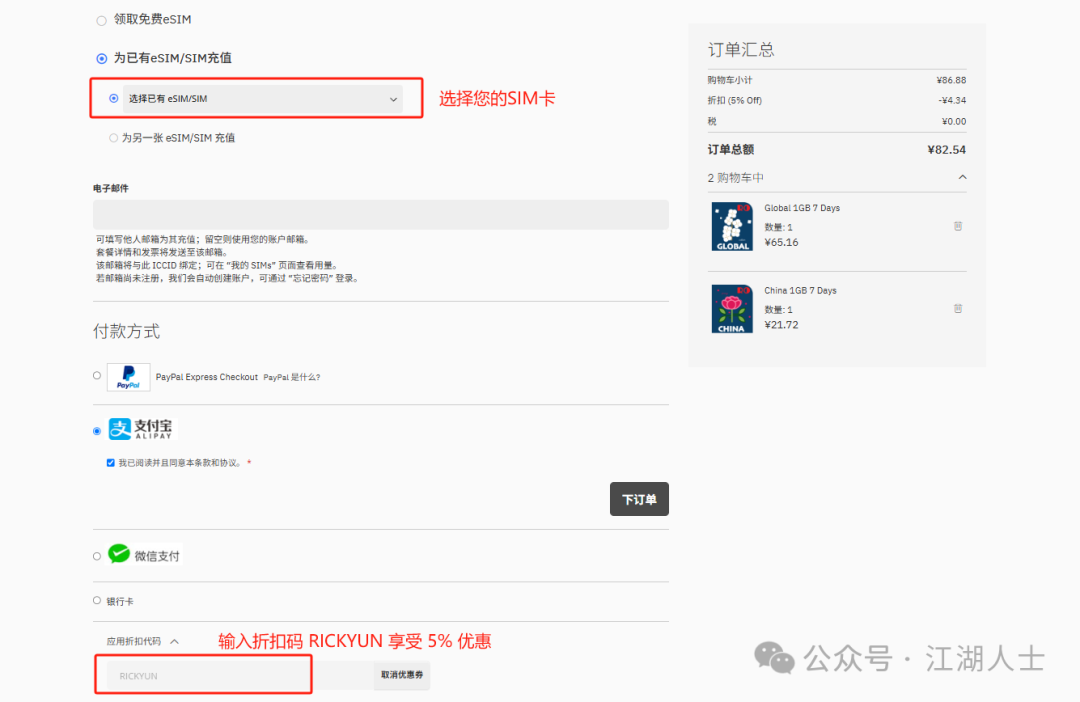Select the 为已有eSIM/SIM充值 radio option
1080x702 pixels.
point(101,59)
